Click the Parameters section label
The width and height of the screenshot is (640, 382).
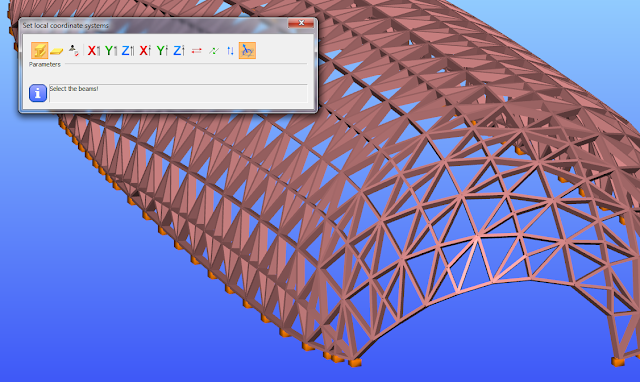tap(44, 64)
